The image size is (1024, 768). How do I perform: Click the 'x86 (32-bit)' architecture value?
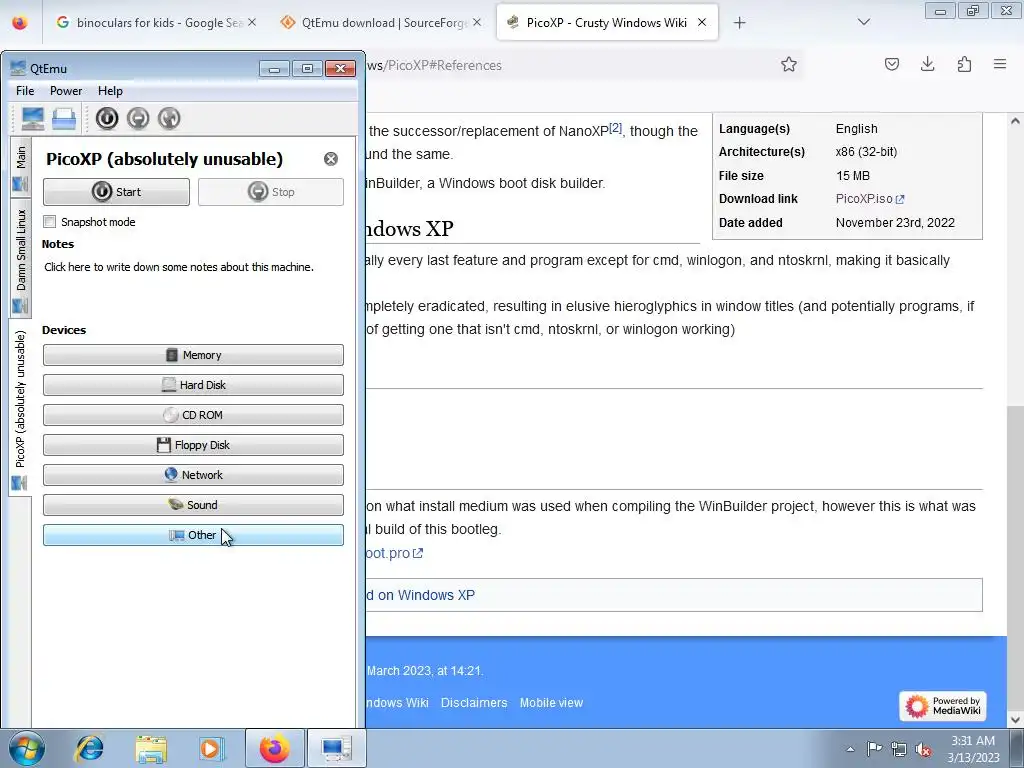coord(866,152)
